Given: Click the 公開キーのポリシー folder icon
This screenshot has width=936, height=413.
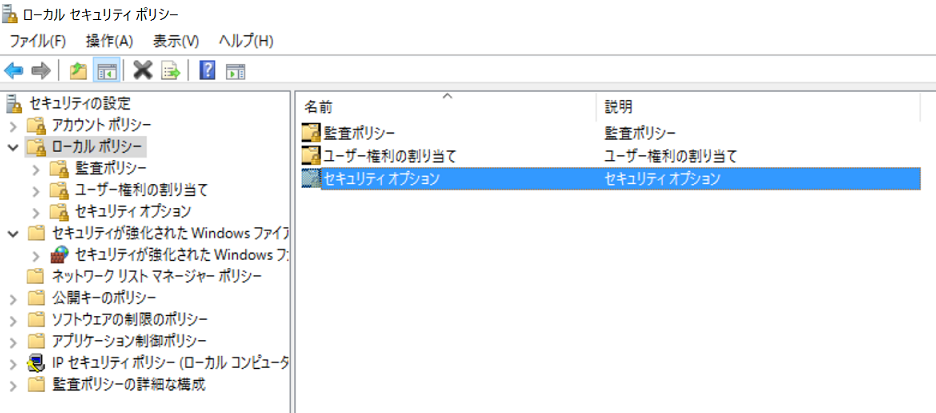Looking at the screenshot, I should click(x=37, y=297).
